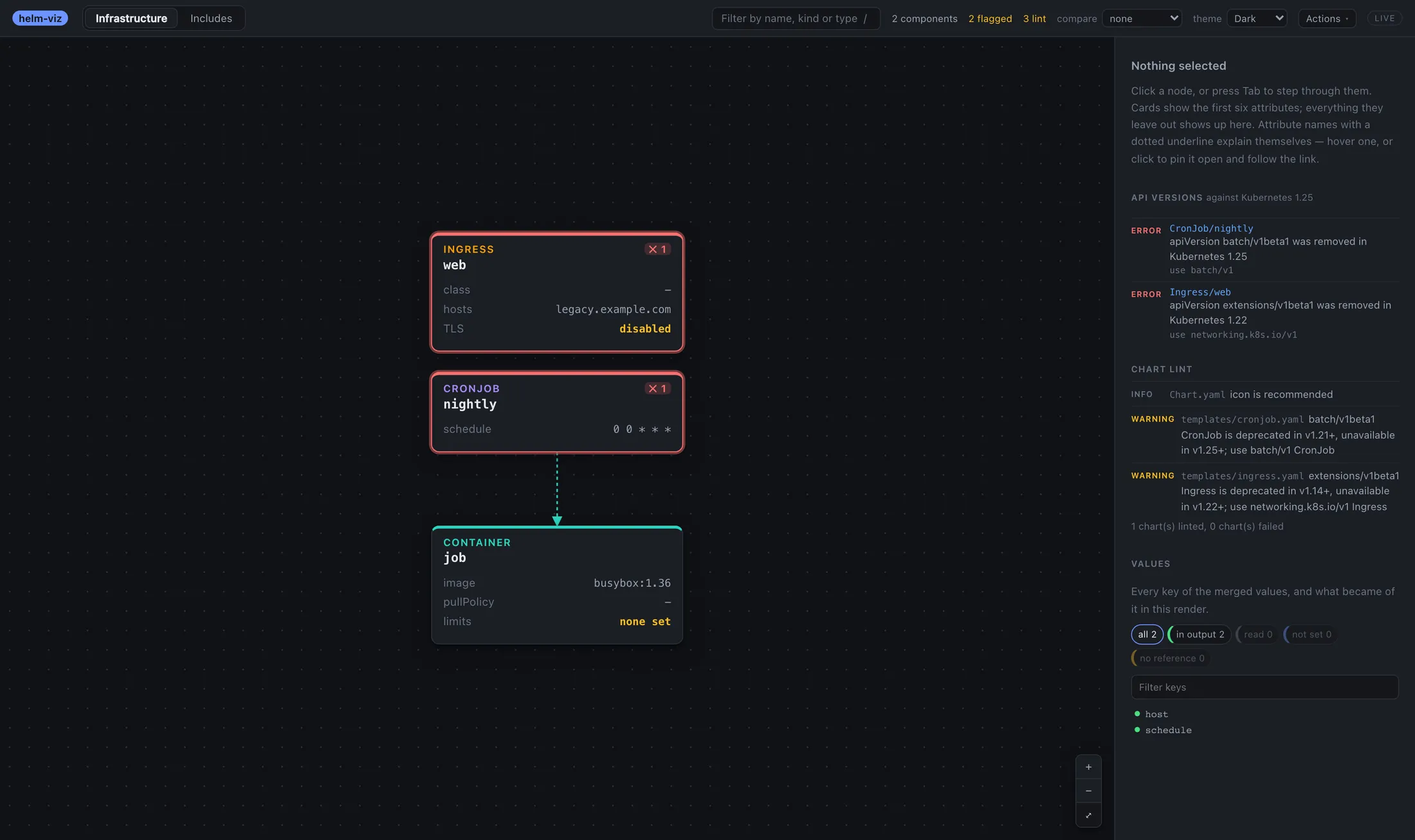Viewport: 1415px width, 840px height.
Task: Switch to the Includes tab
Action: (x=211, y=18)
